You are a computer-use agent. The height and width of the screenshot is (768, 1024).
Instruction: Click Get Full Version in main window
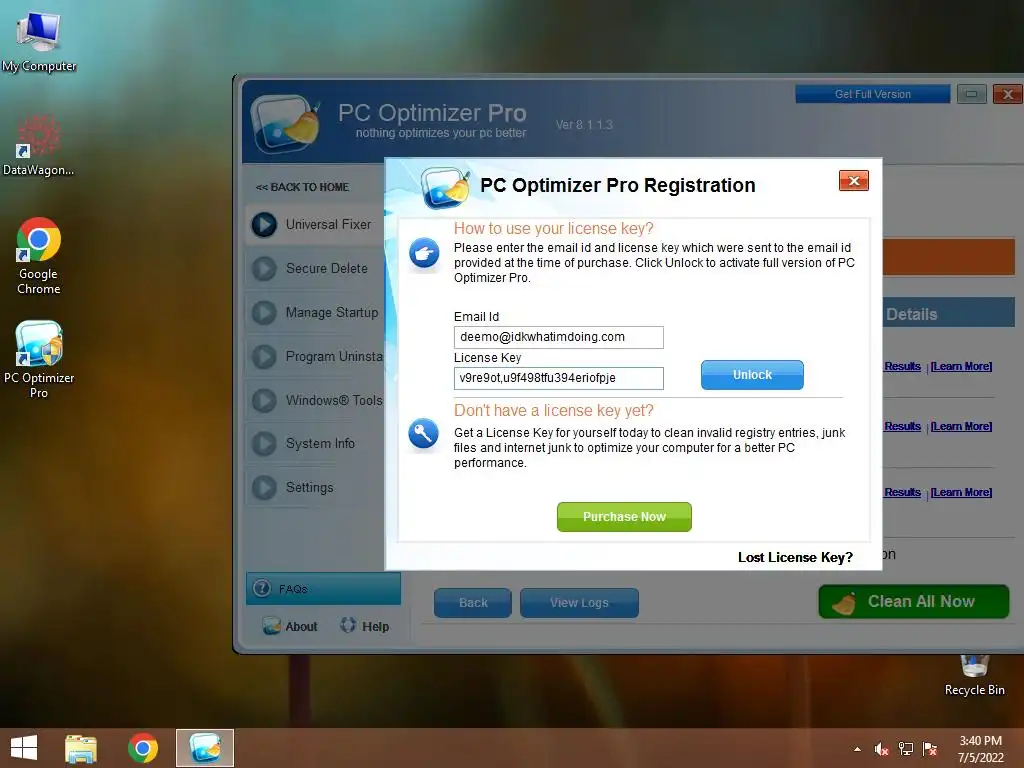[872, 94]
